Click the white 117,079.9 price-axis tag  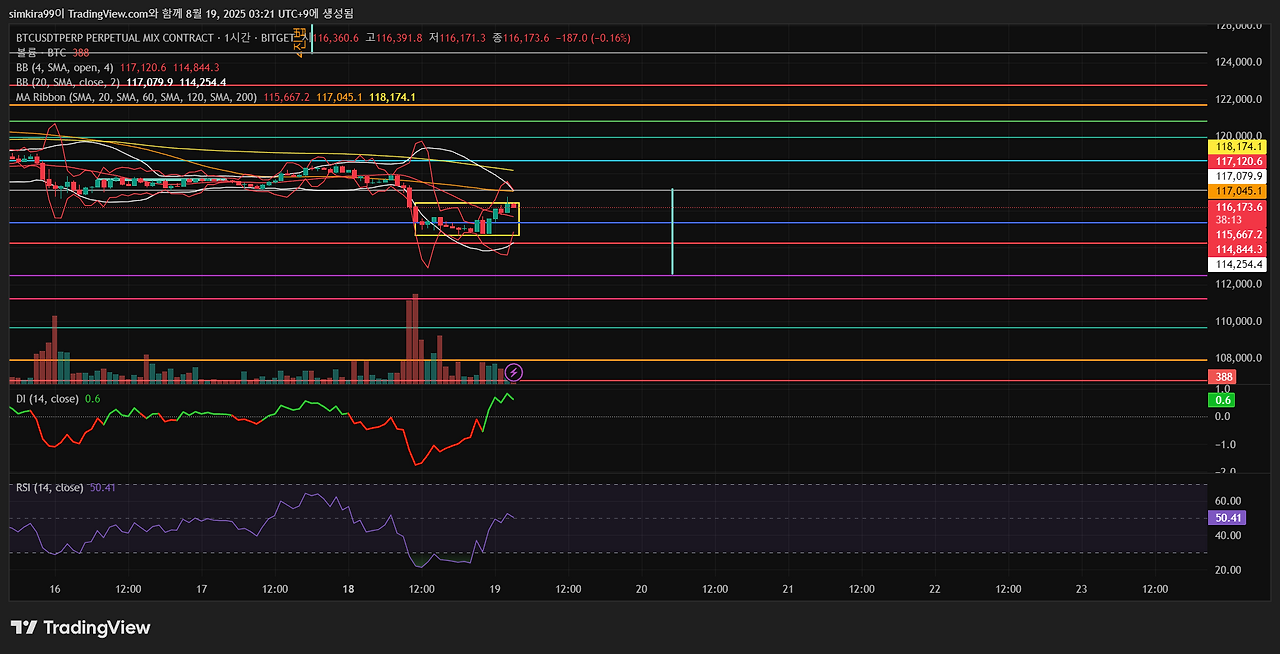point(1239,176)
